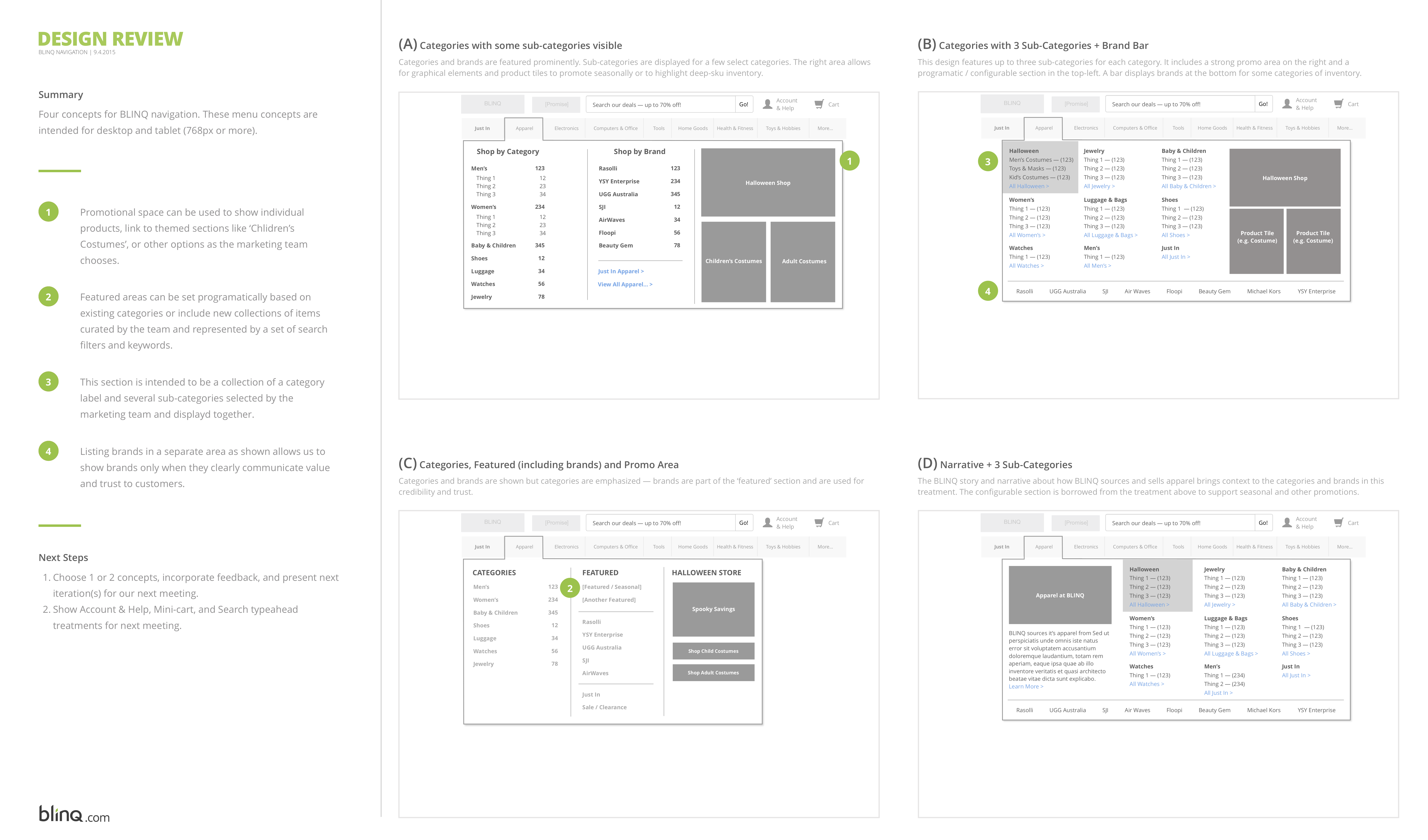Open Health & Fitness tab in concept B
Viewport: 1428px width, 840px height.
1254,128
